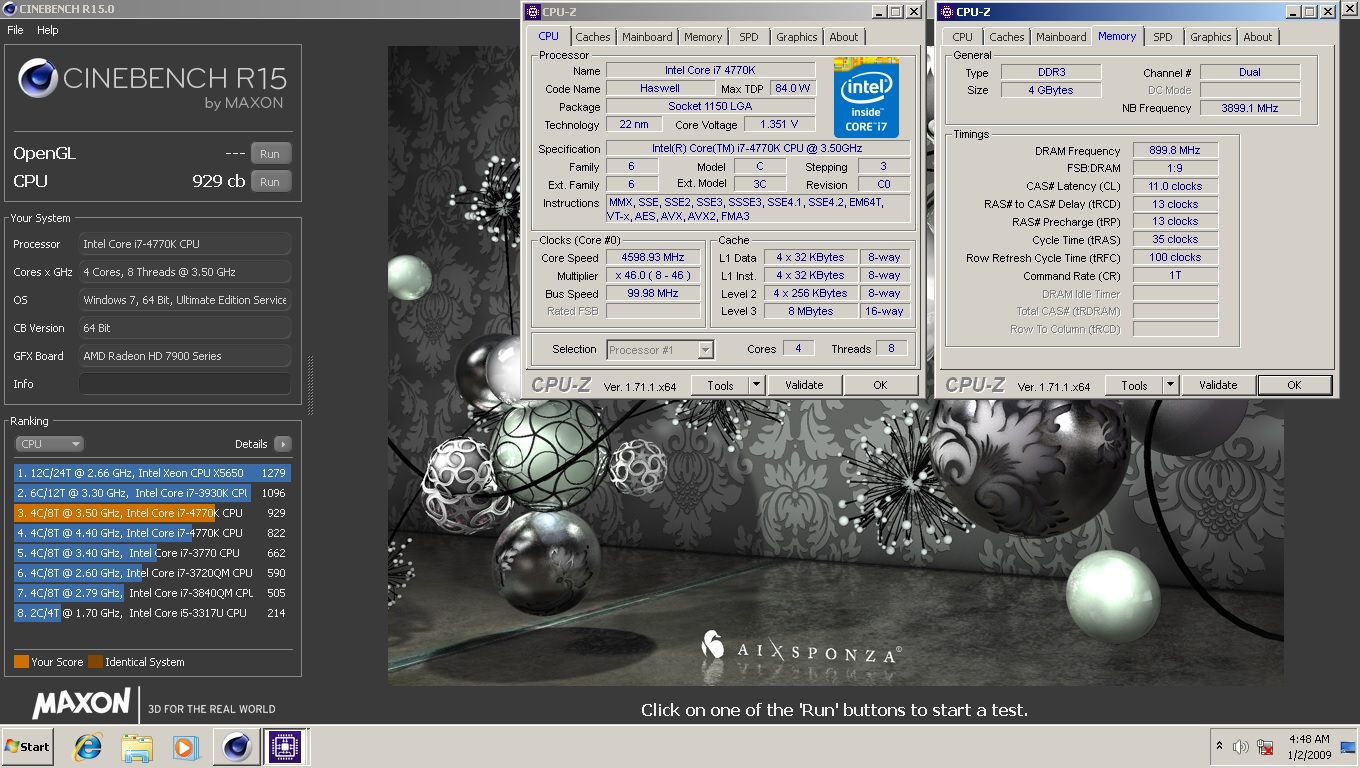The image size is (1360, 768).
Task: Click the taskbar clock showing 4:48 AM
Action: coord(1309,747)
